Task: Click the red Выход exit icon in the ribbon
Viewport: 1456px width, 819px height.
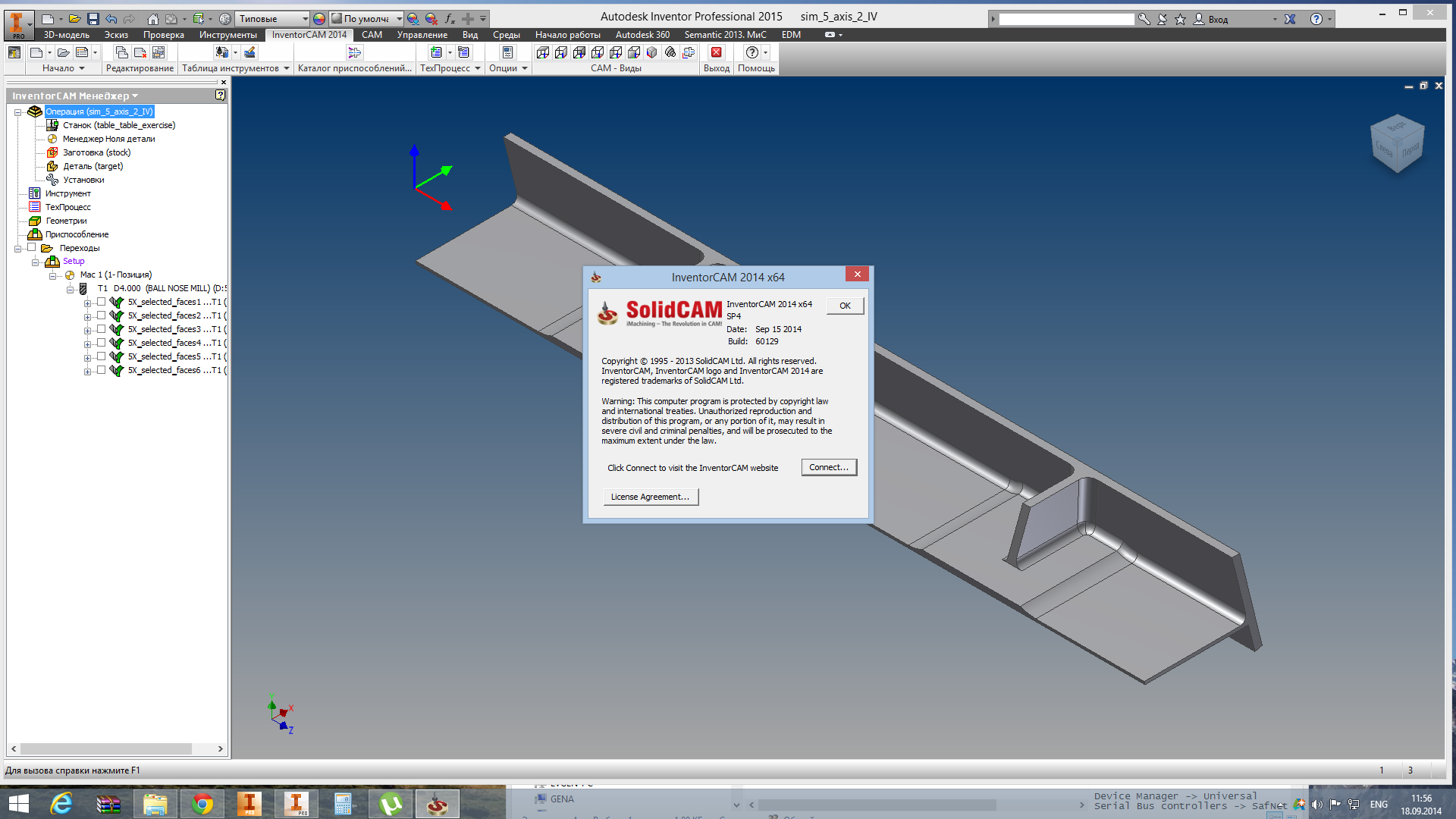Action: [x=716, y=52]
